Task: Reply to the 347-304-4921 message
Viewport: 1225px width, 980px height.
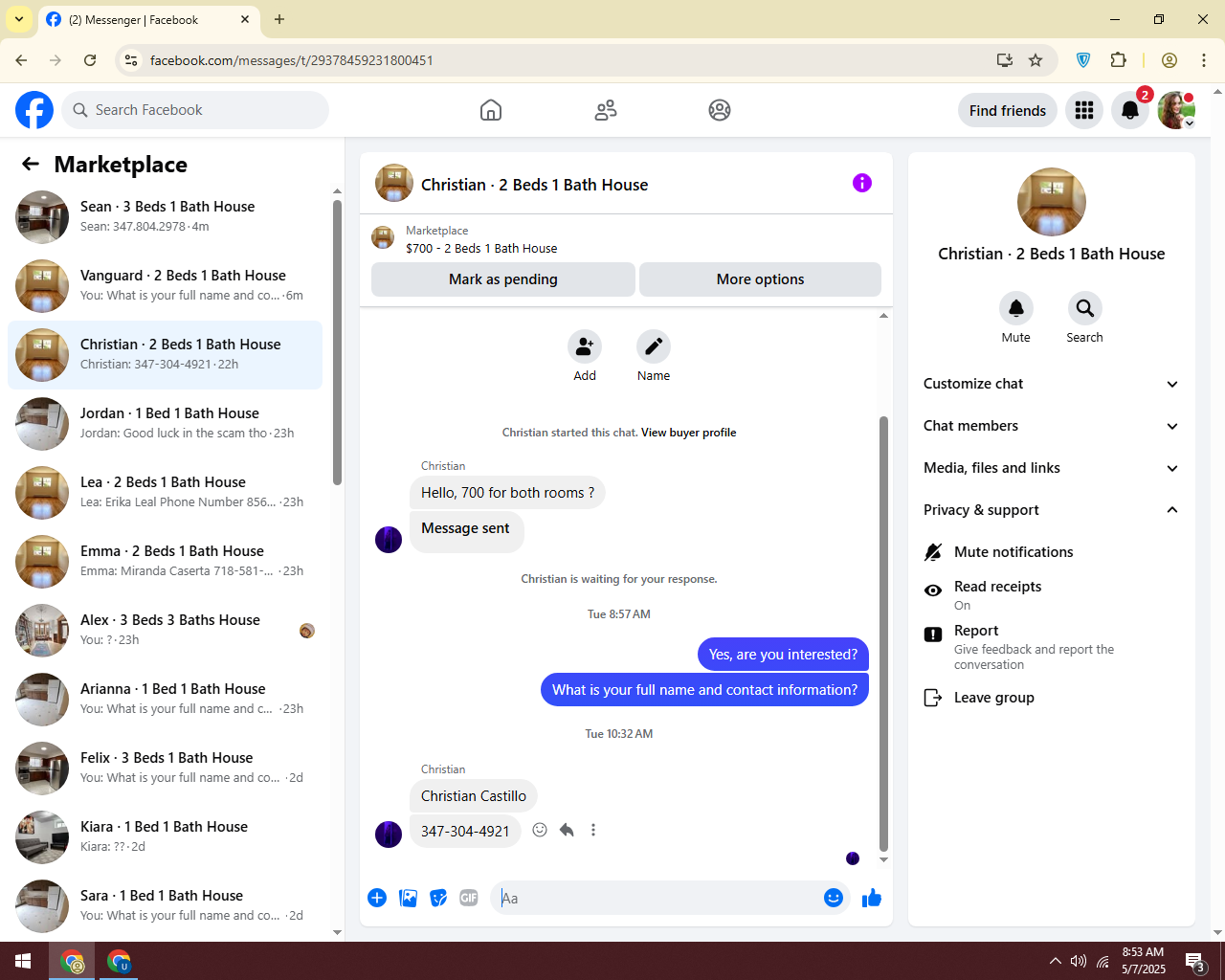Action: tap(567, 830)
